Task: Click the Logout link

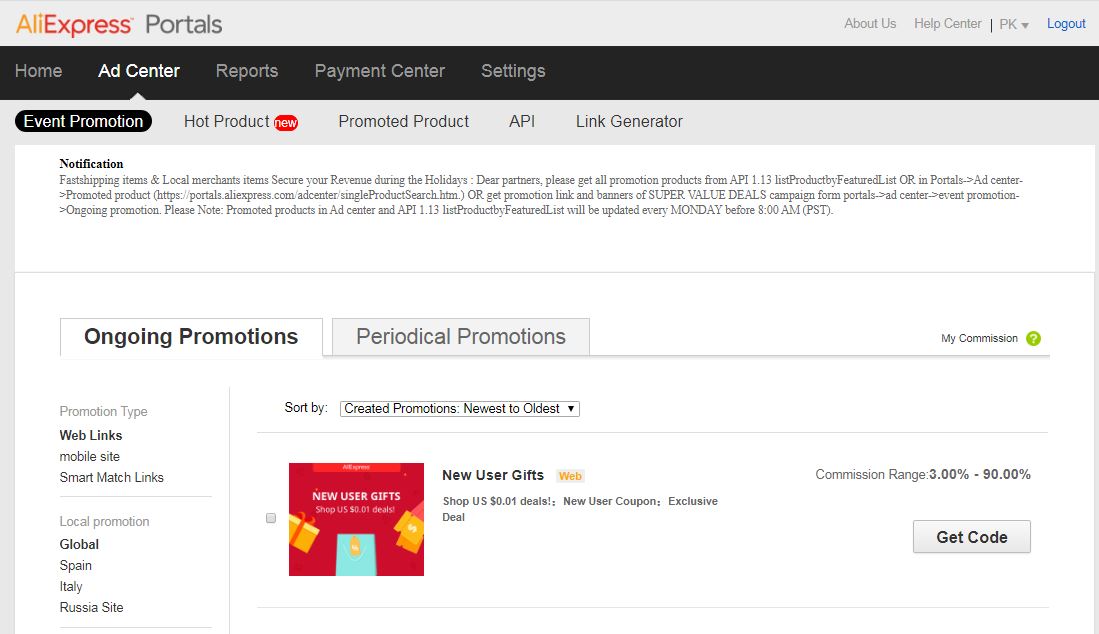Action: (1066, 23)
